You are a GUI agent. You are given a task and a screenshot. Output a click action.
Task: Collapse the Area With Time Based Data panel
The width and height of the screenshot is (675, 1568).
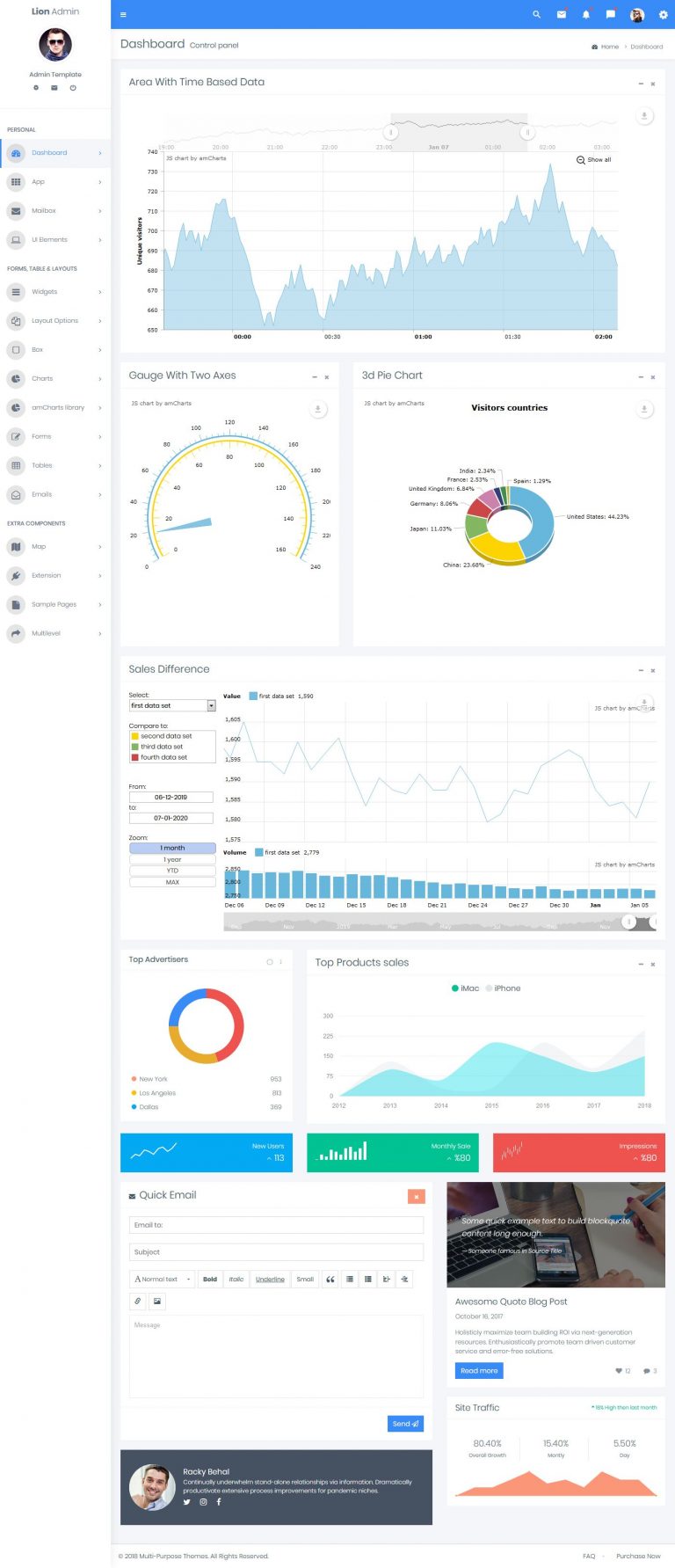click(641, 84)
